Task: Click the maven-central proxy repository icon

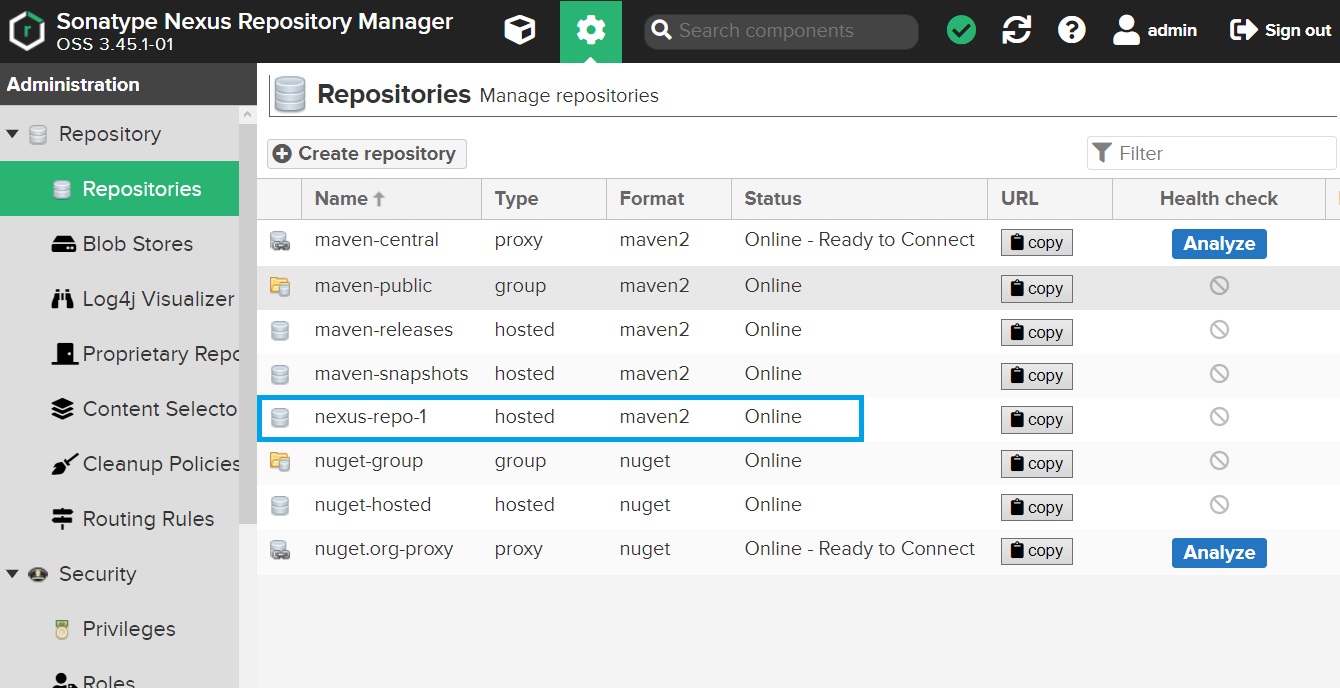Action: [x=280, y=241]
